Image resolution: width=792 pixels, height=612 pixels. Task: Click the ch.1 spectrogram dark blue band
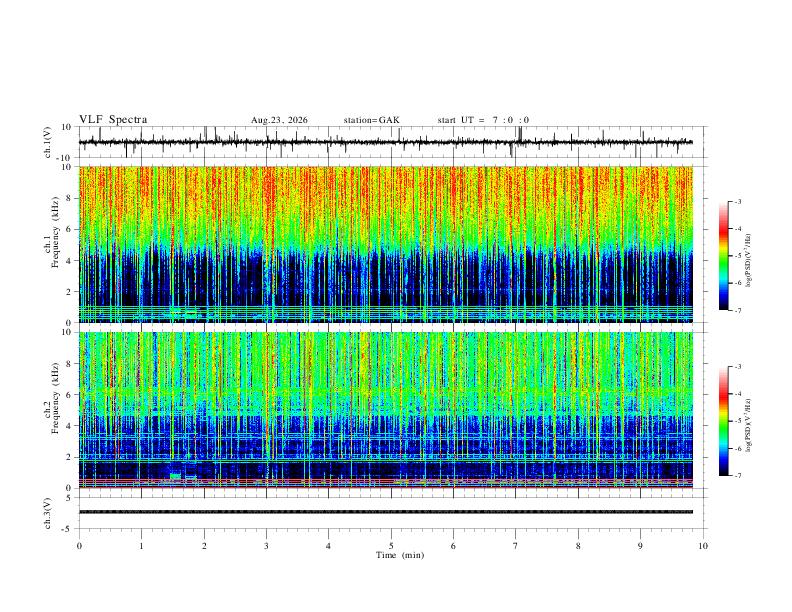pyautogui.click(x=385, y=277)
